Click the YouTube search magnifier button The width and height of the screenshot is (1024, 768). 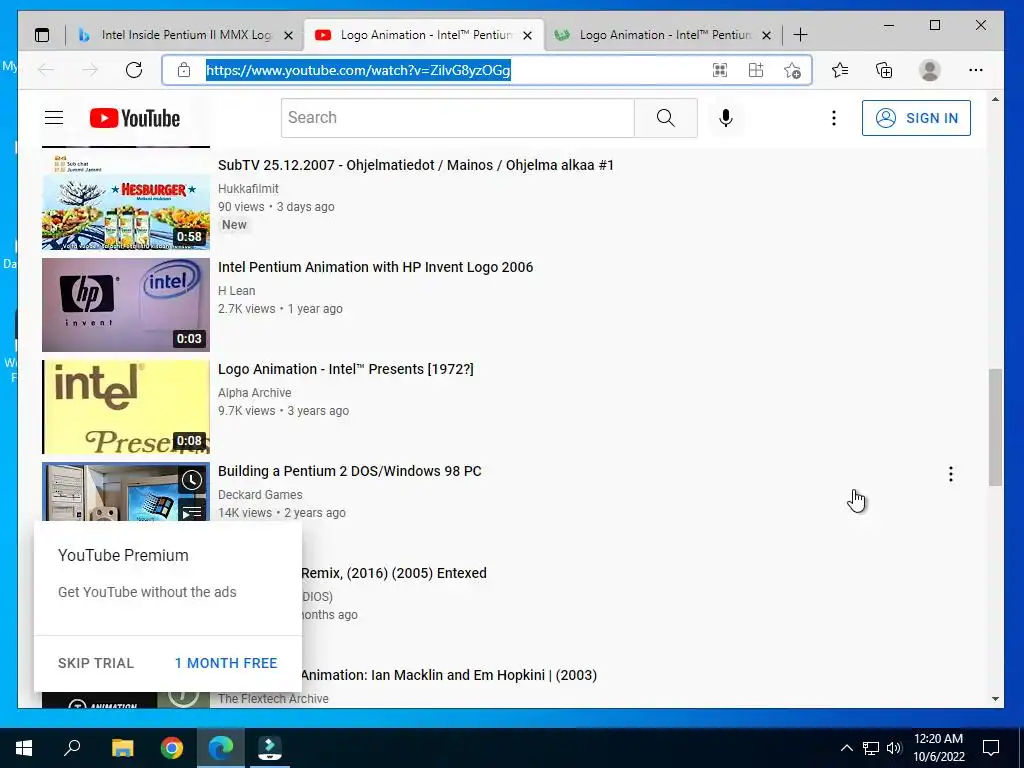click(665, 118)
